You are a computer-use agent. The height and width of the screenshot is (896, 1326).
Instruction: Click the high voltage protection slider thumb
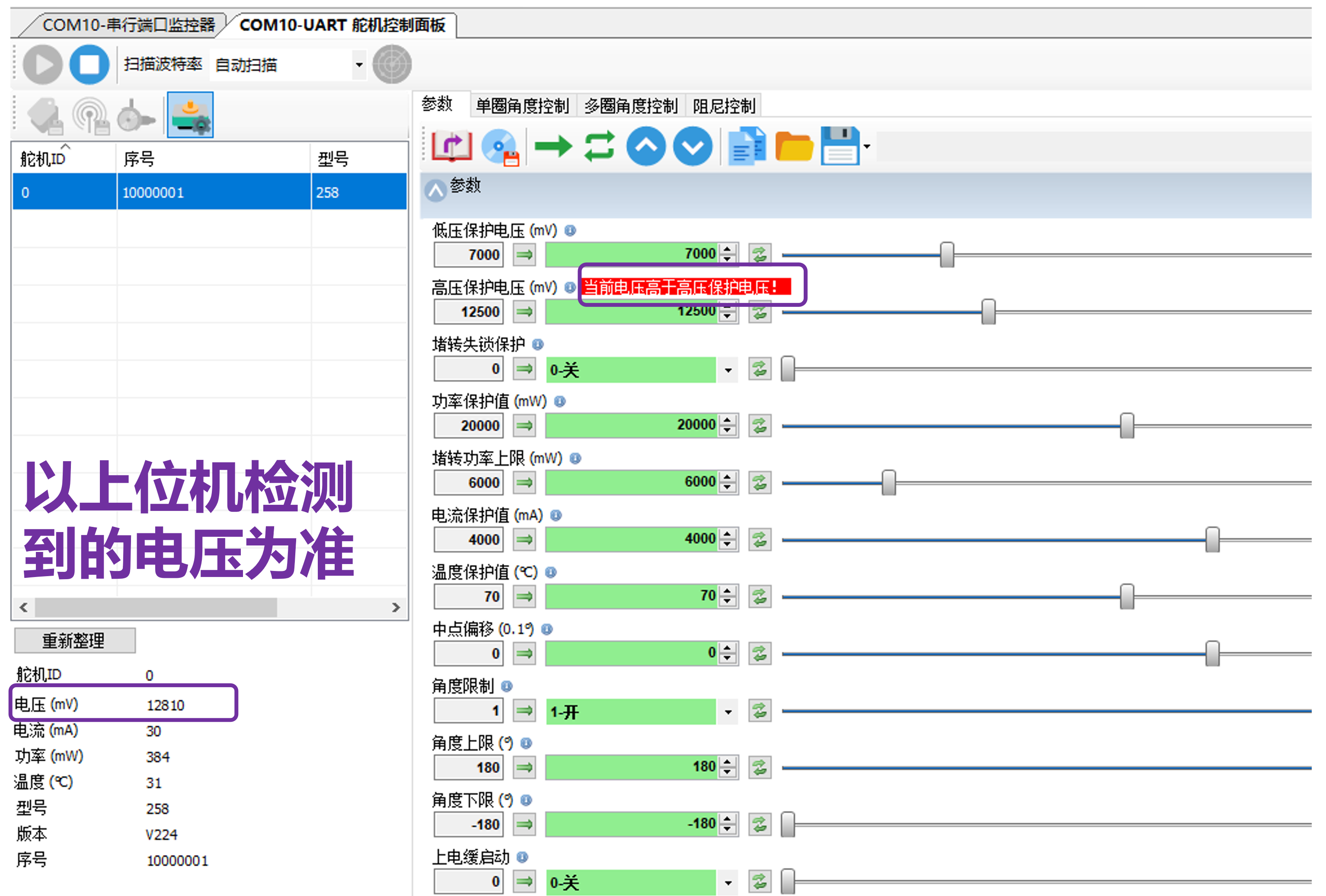[988, 311]
